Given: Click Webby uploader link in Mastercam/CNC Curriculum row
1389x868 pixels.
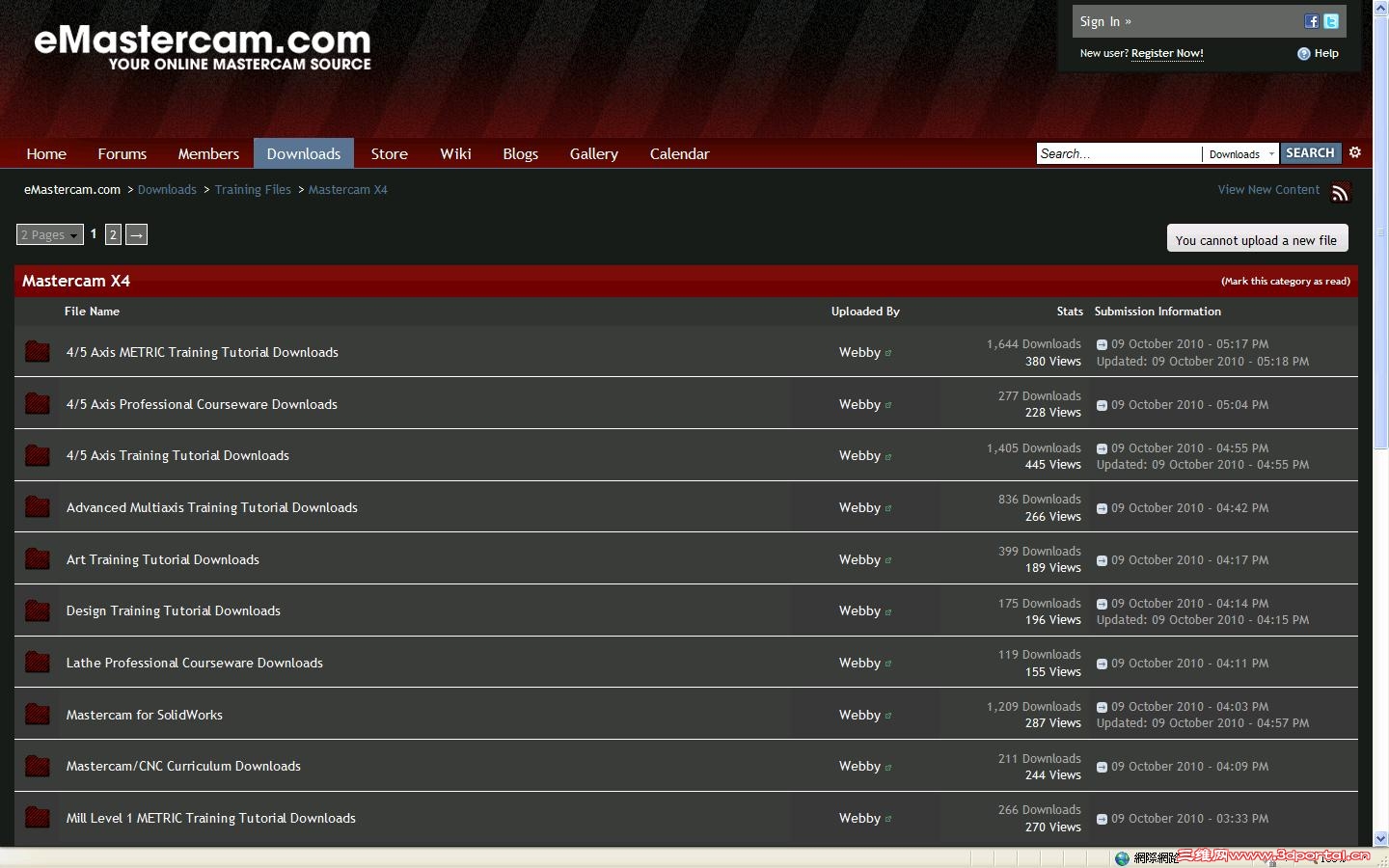Looking at the screenshot, I should click(859, 767).
